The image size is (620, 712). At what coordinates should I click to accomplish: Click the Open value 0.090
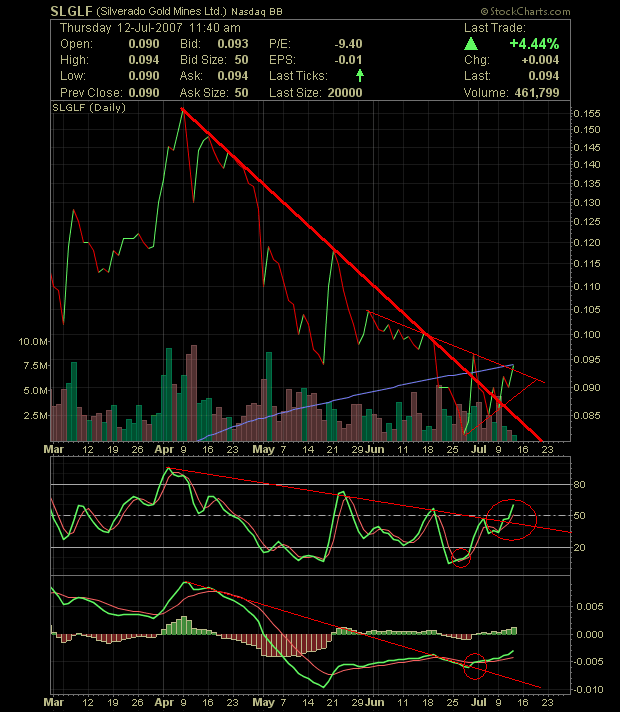144,44
